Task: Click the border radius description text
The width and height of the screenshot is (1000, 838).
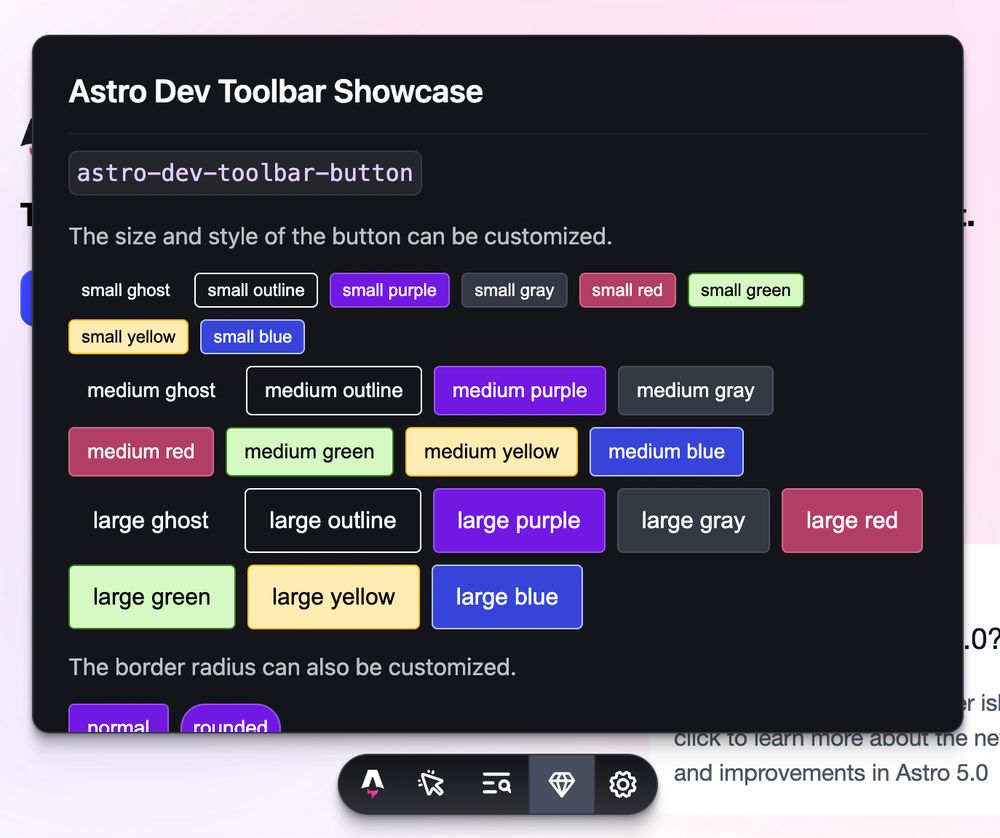Action: [x=293, y=667]
